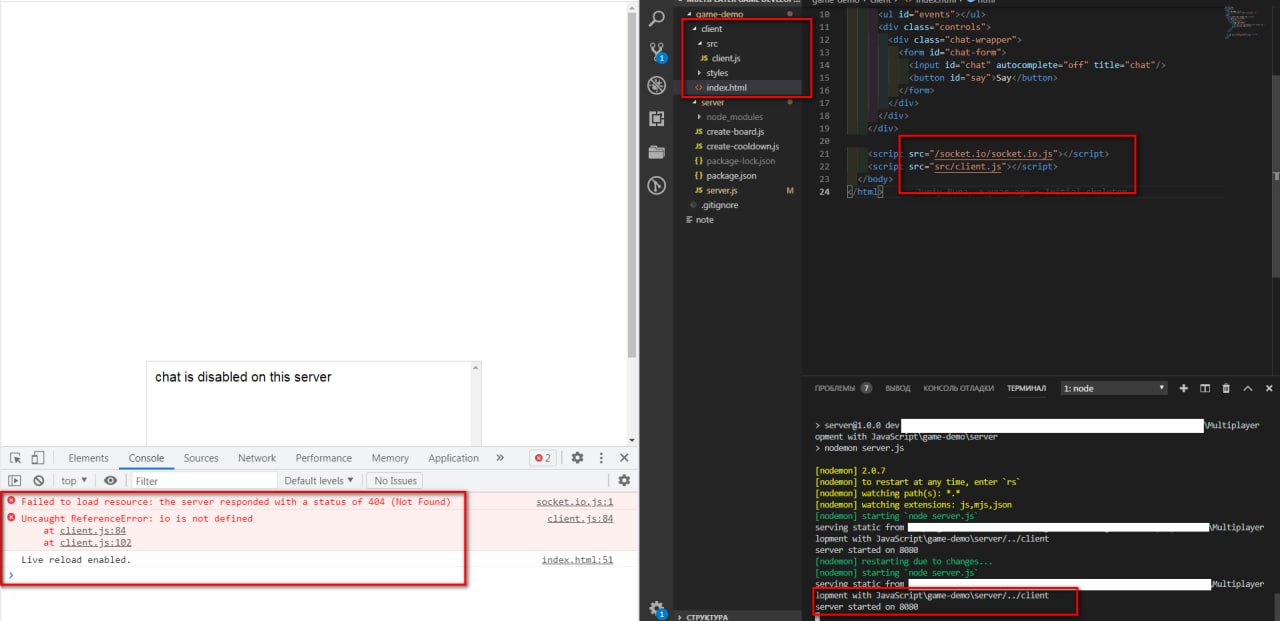Clear the console with the ban icon
Image resolution: width=1280 pixels, height=621 pixels.
click(38, 481)
